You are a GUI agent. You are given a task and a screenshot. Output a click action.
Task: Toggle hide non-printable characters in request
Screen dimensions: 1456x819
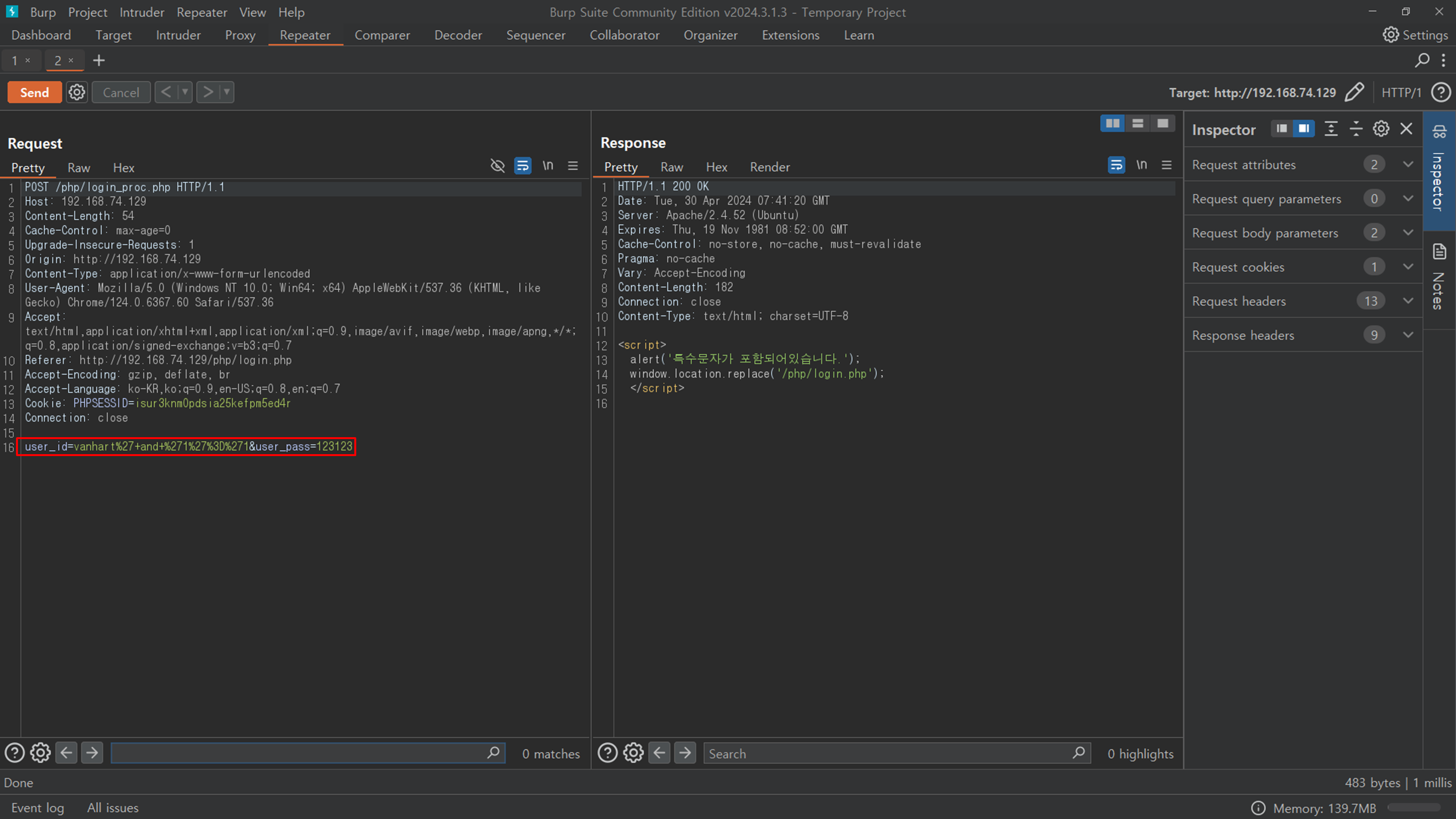click(497, 165)
